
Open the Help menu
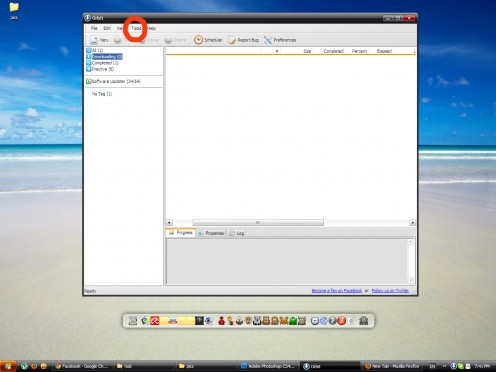tap(152, 28)
